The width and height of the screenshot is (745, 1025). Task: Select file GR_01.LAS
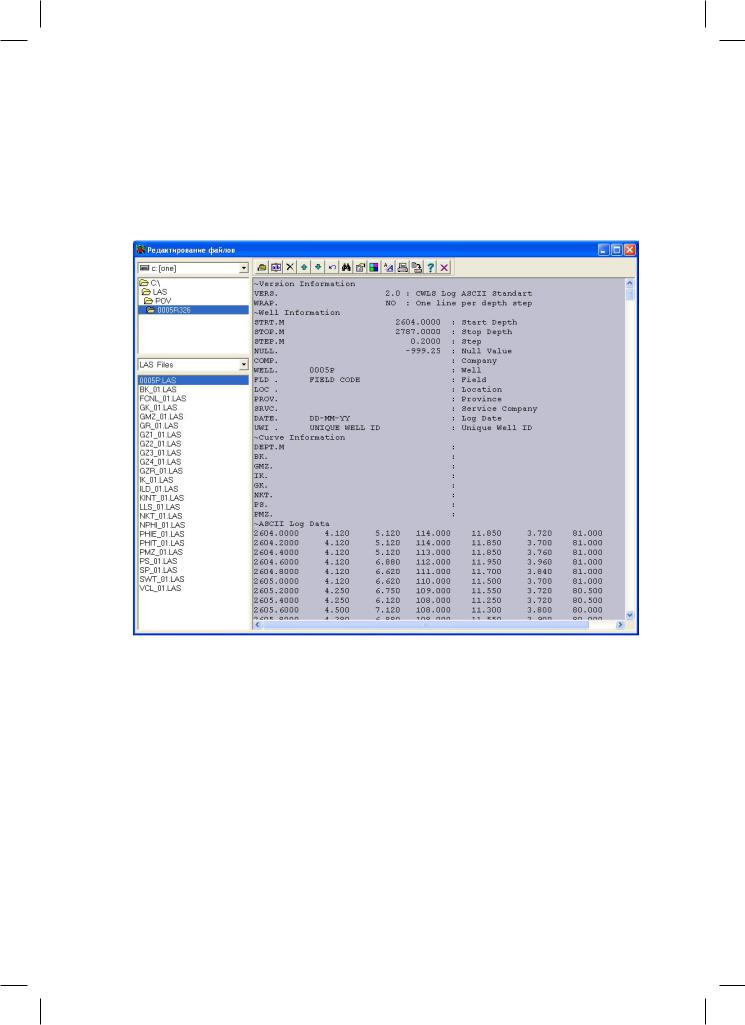(x=159, y=426)
